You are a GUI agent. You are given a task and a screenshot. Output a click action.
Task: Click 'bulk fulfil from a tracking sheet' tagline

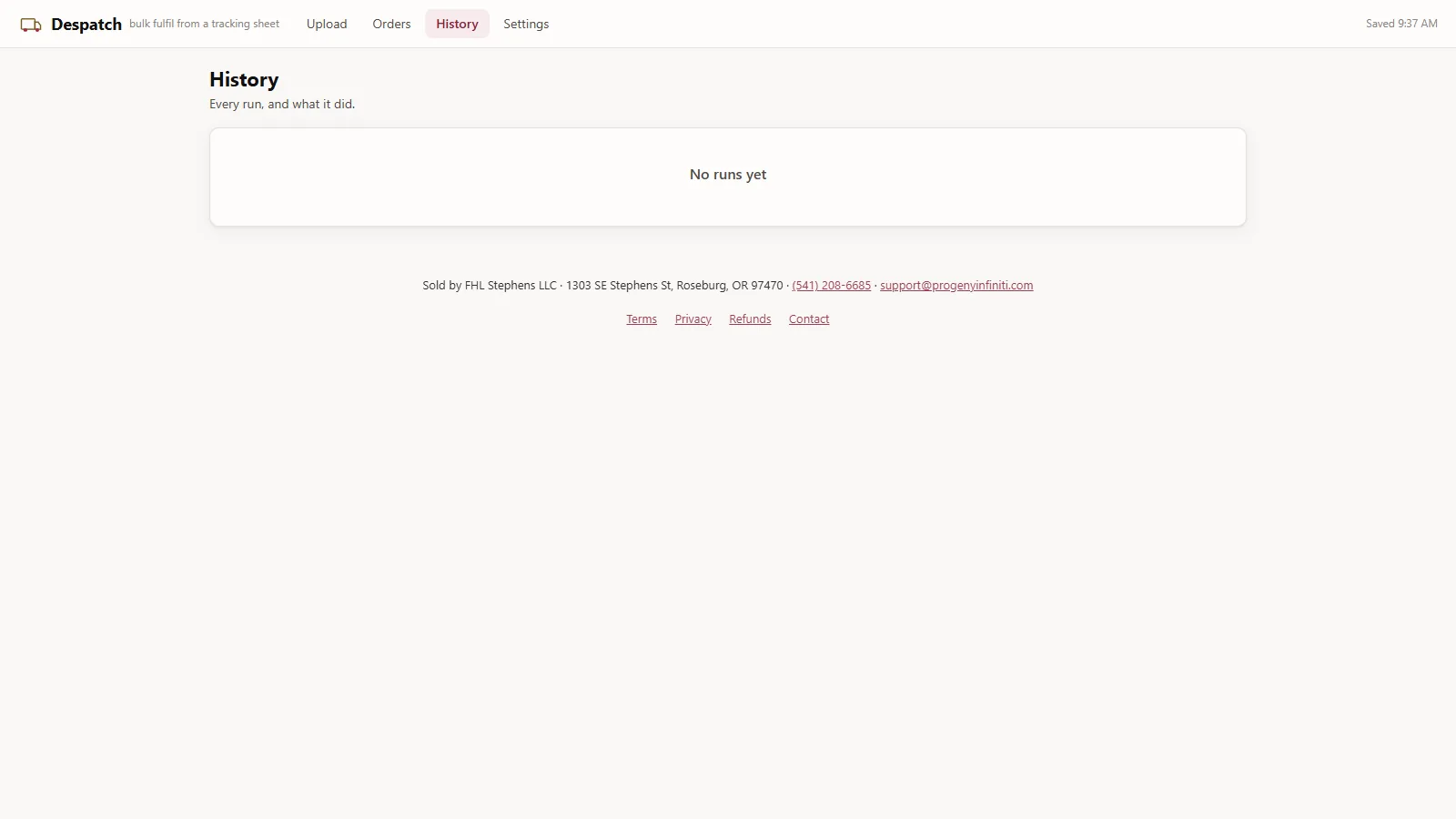(204, 24)
